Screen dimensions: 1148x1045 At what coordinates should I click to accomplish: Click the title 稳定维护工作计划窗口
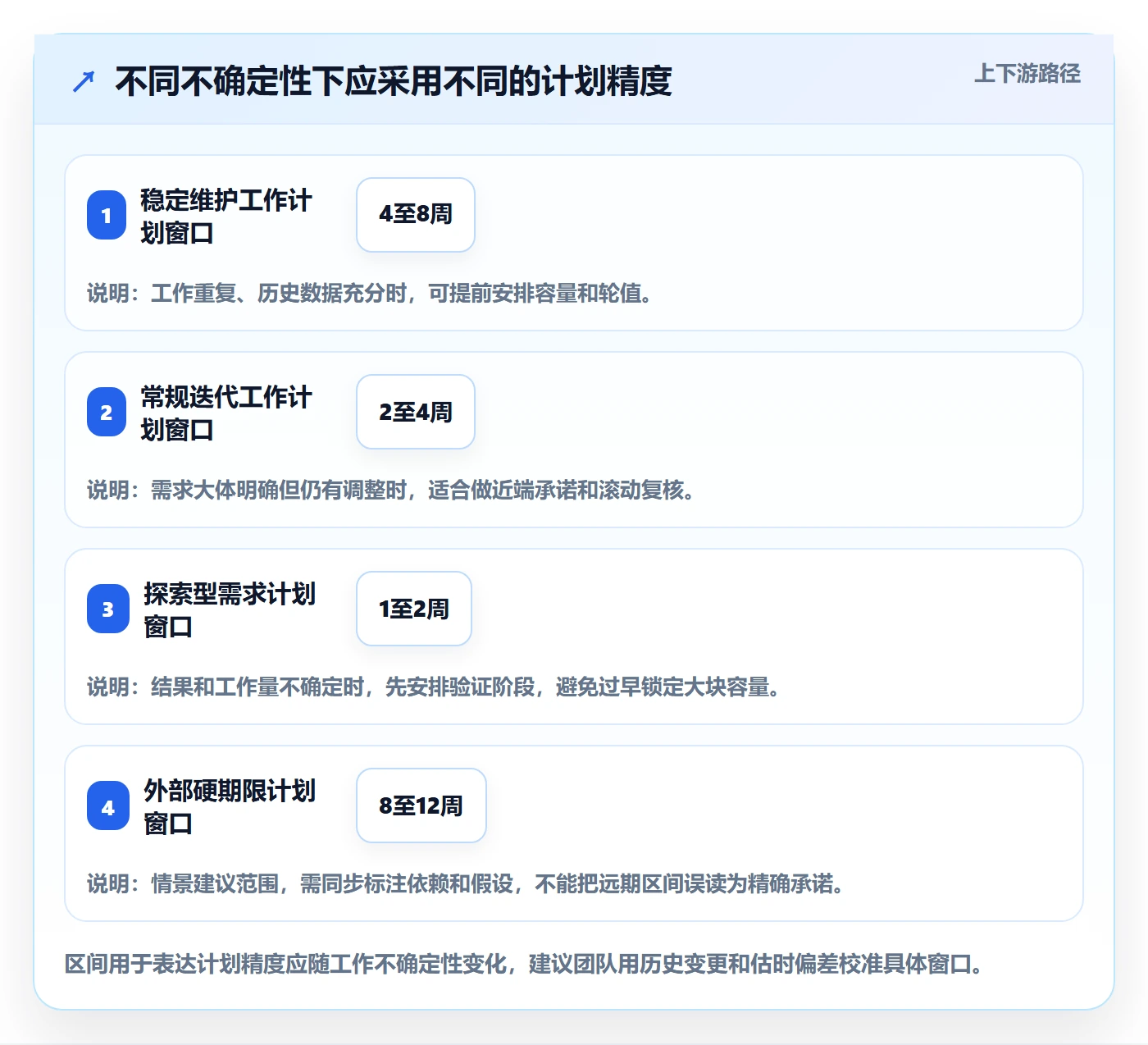tap(226, 216)
